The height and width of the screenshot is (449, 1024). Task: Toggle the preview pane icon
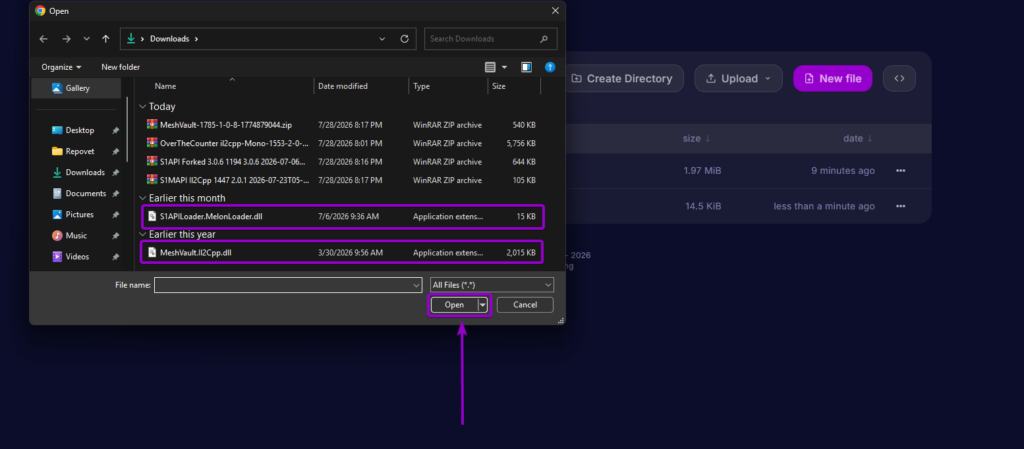coord(526,67)
